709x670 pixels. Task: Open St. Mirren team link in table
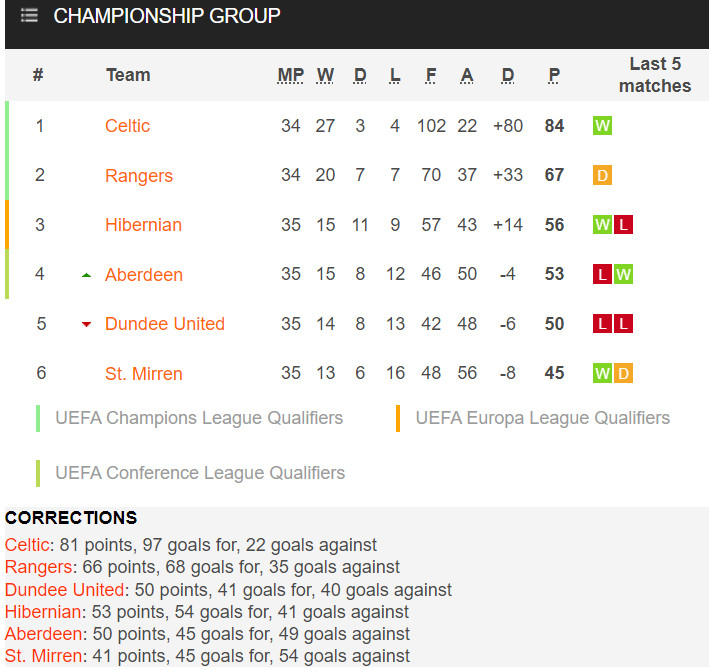(144, 373)
